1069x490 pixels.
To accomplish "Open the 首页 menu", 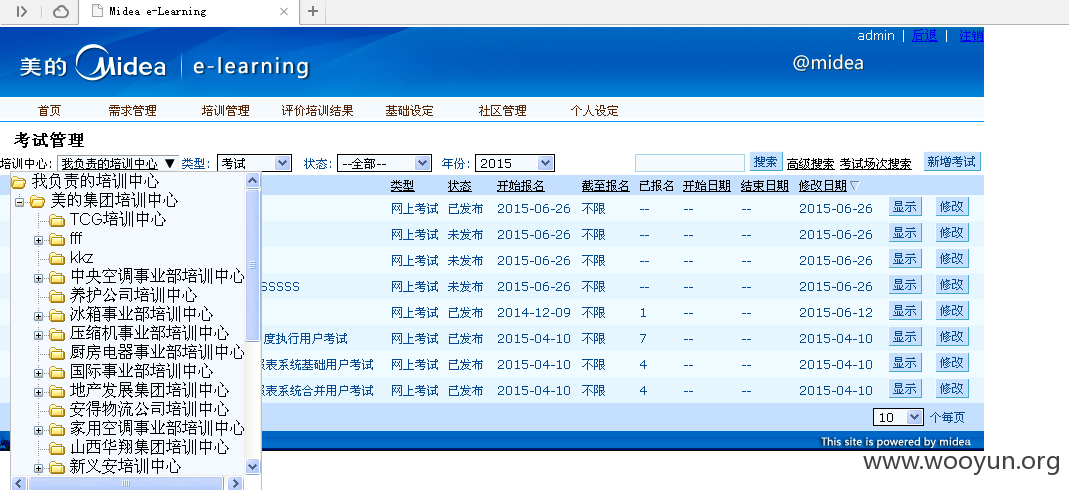I will click(x=49, y=110).
